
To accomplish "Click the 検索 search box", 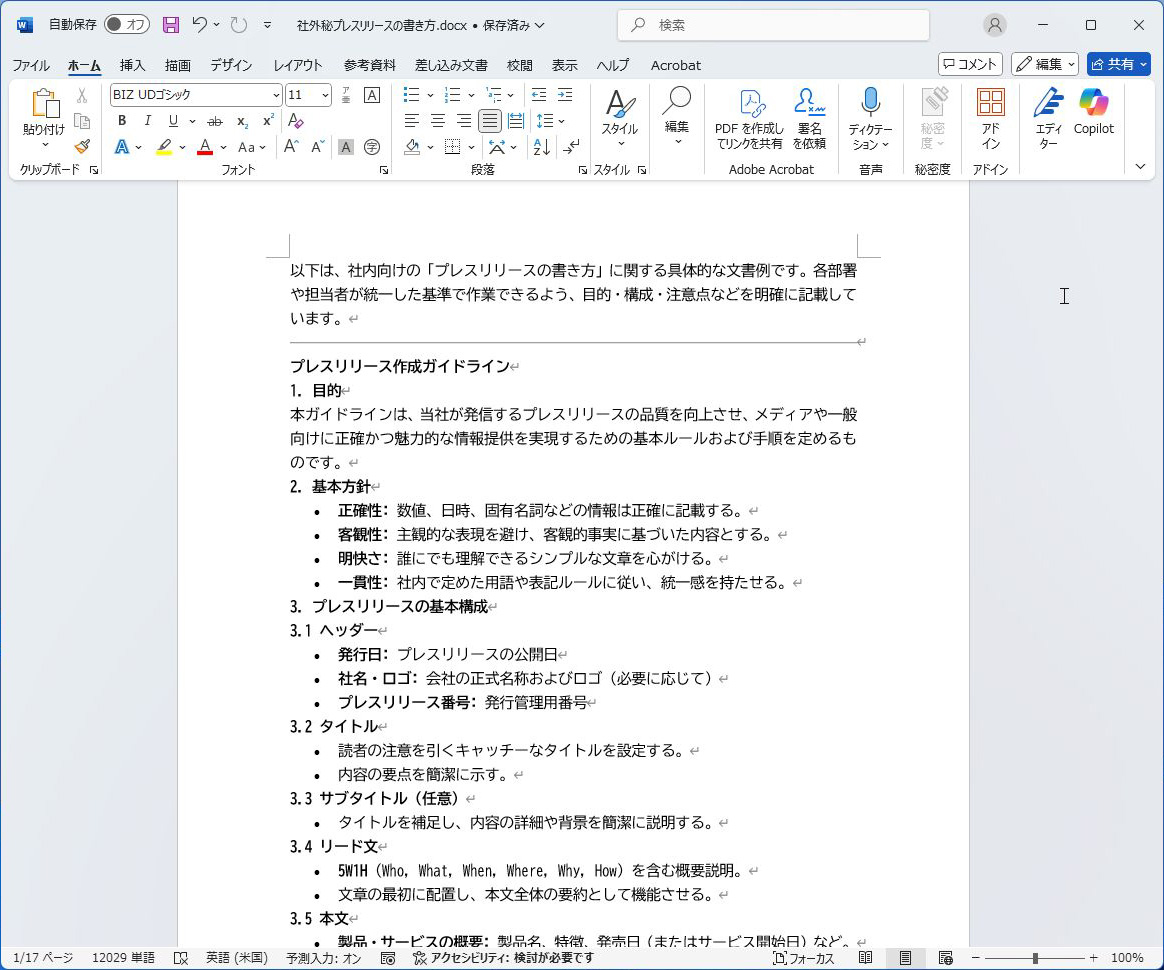I will point(773,25).
